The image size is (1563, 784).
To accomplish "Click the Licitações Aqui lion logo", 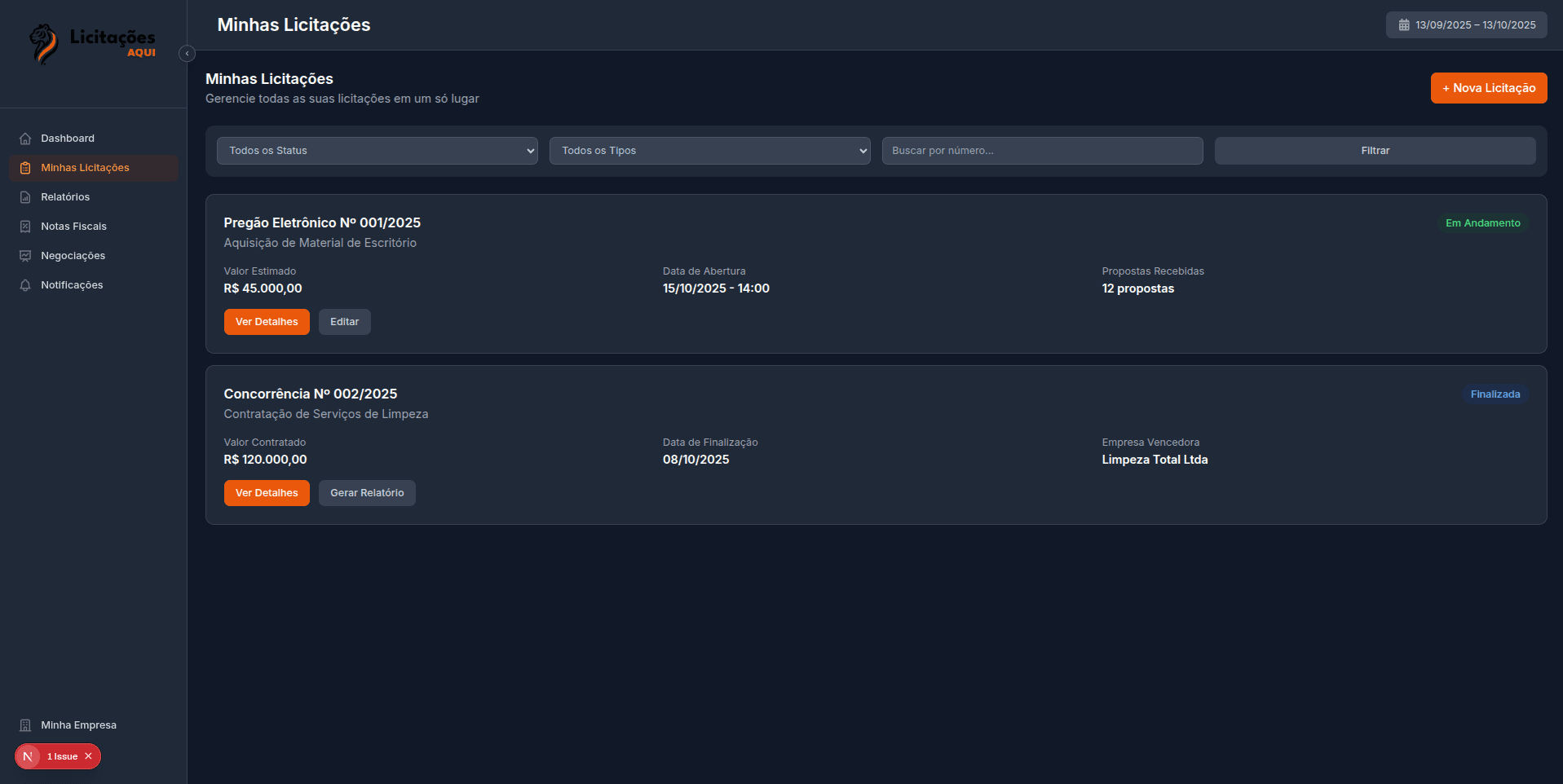I will (x=44, y=42).
